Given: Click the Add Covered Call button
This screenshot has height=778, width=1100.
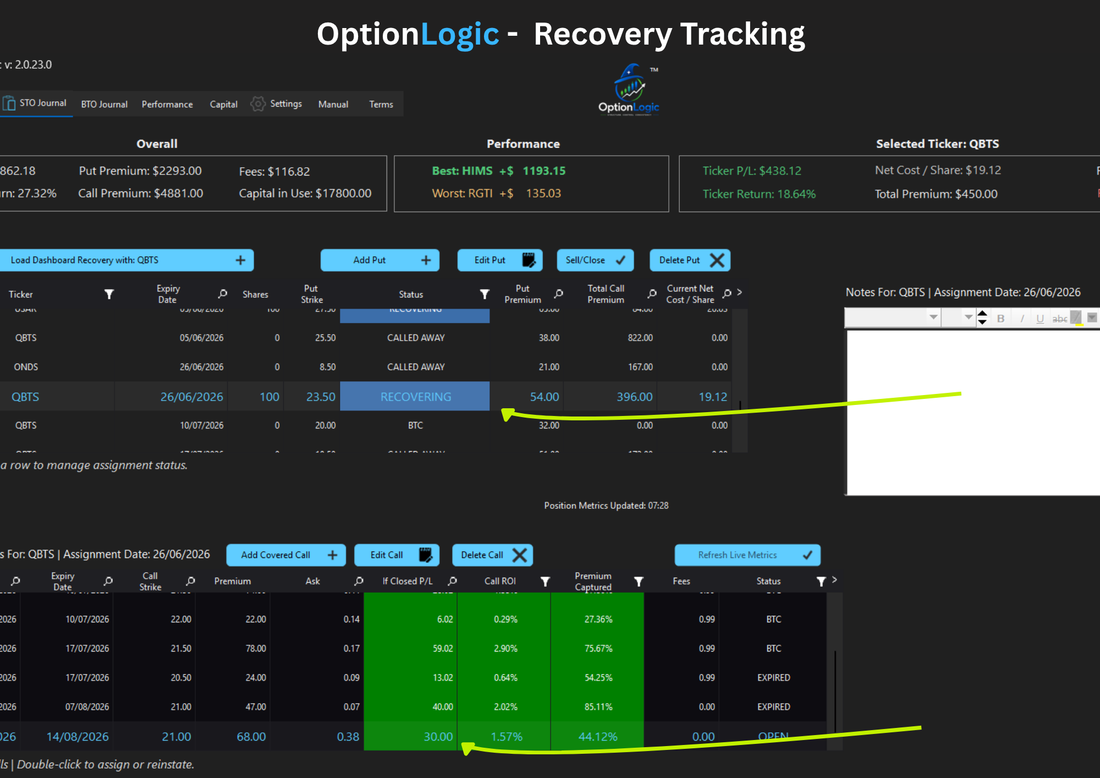Looking at the screenshot, I should pos(286,555).
